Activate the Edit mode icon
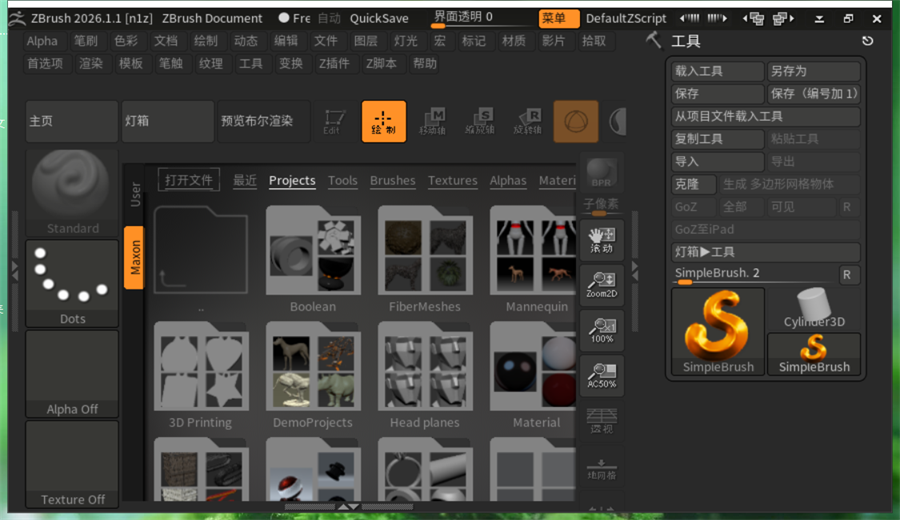This screenshot has height=520, width=900. click(x=333, y=122)
